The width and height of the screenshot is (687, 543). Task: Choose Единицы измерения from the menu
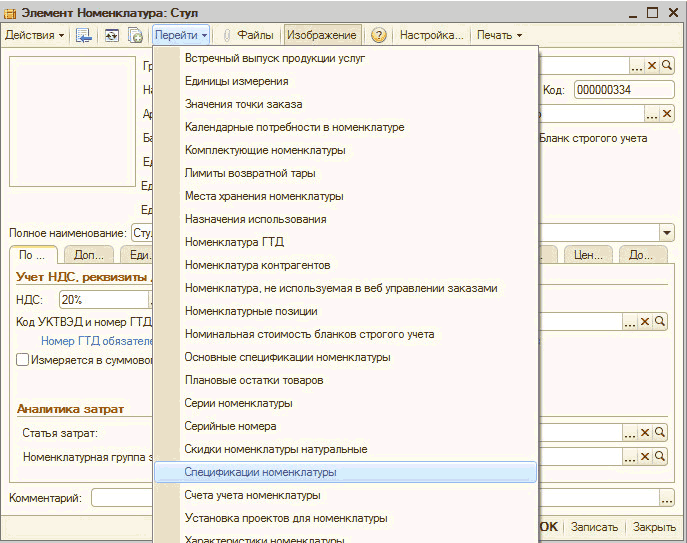click(x=236, y=81)
